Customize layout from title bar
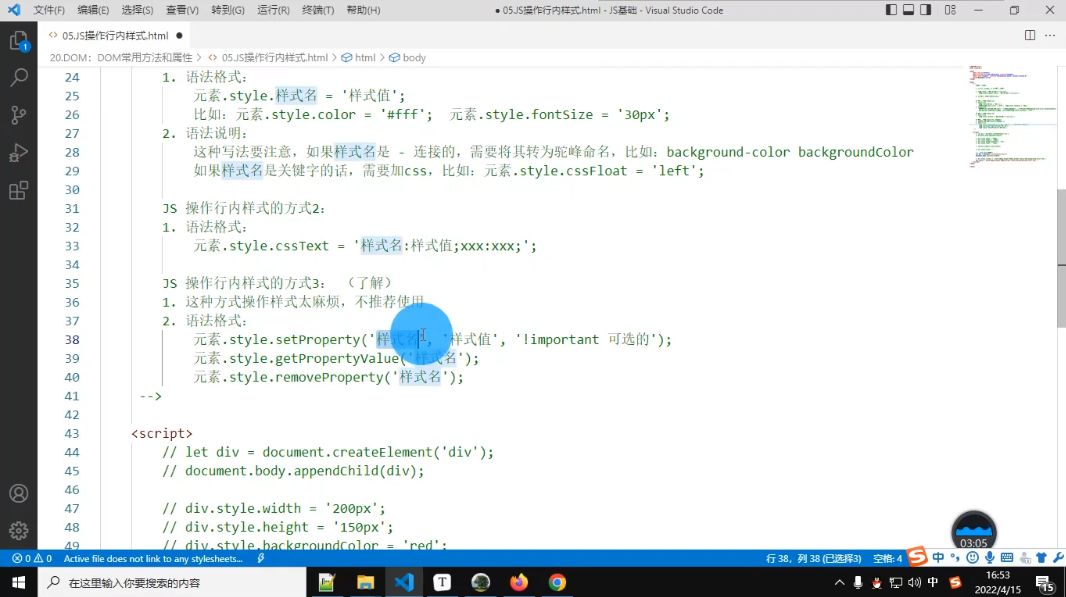This screenshot has width=1066, height=597. (x=950, y=10)
